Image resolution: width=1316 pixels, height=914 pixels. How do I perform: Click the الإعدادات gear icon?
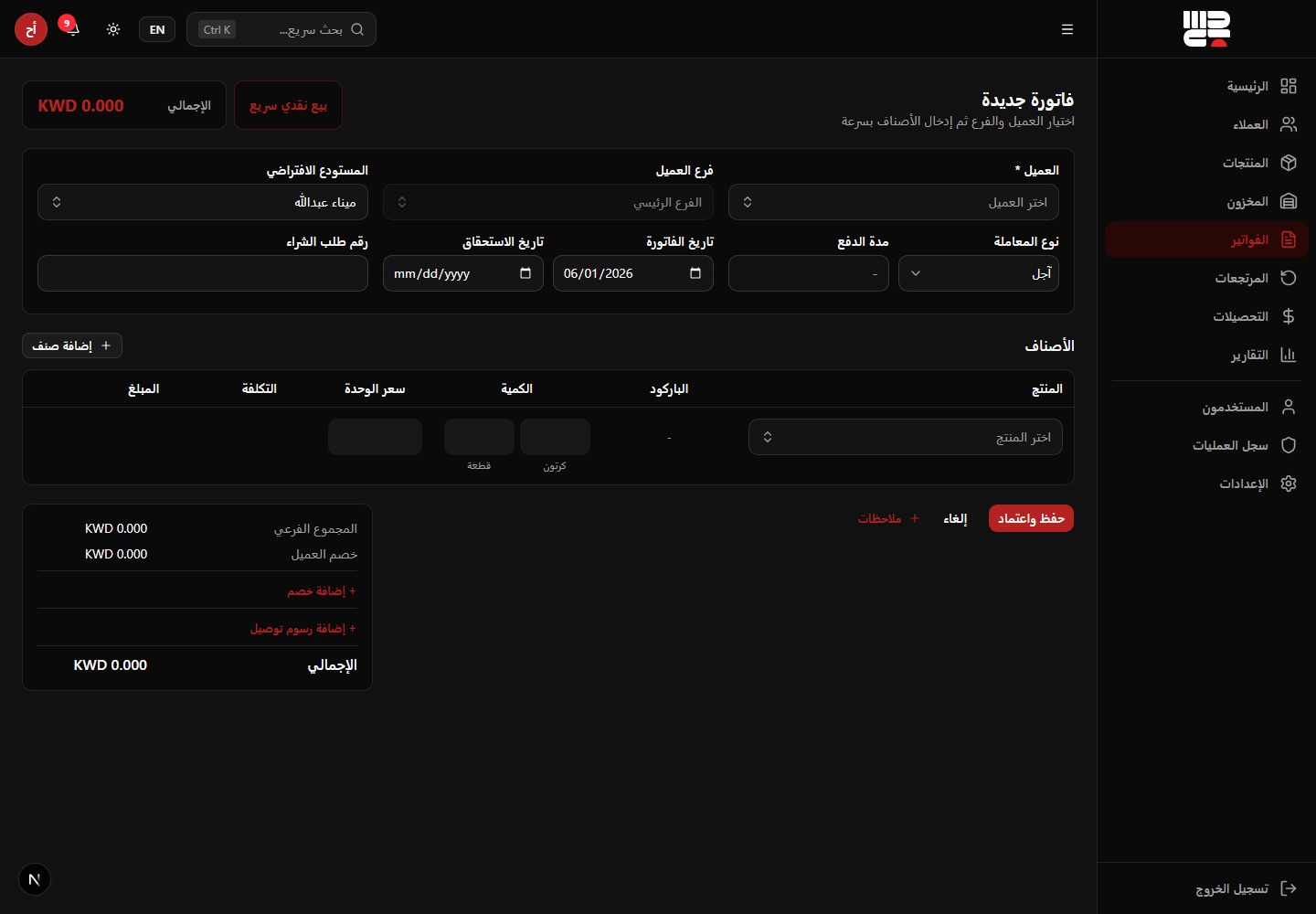pos(1289,484)
